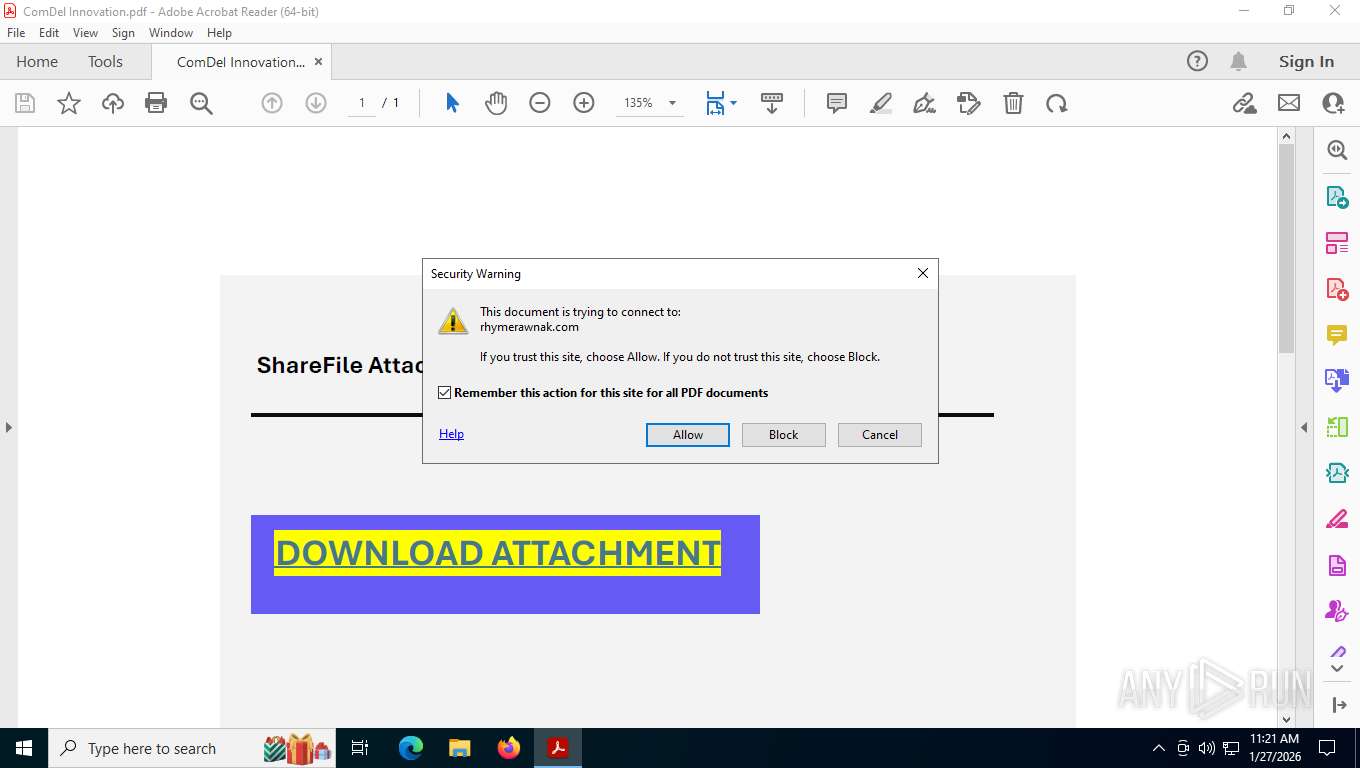This screenshot has height=768, width=1360.
Task: Switch to the Tools tab
Action: point(105,61)
